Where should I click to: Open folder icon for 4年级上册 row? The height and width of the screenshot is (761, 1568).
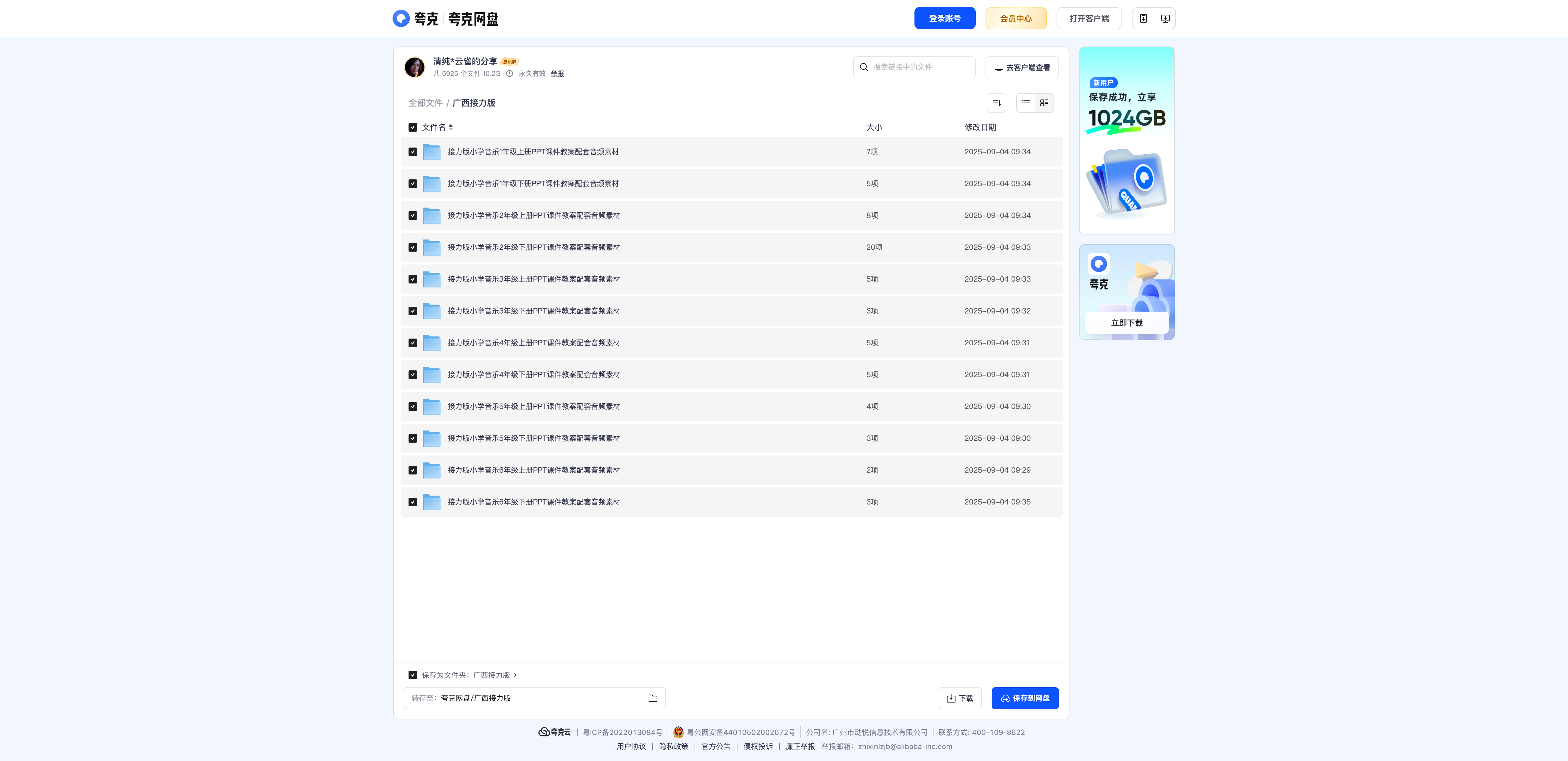point(432,343)
